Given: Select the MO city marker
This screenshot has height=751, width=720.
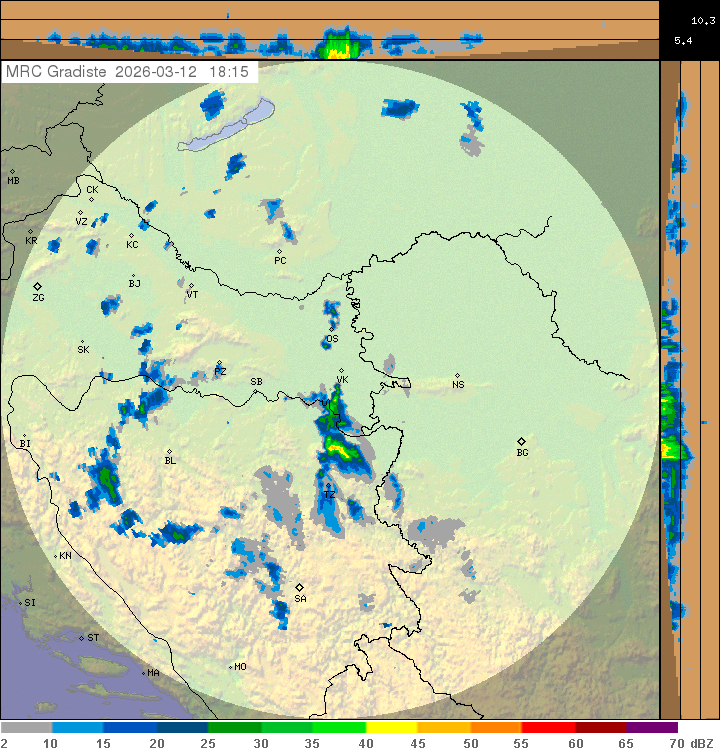Looking at the screenshot, I should tap(230, 667).
